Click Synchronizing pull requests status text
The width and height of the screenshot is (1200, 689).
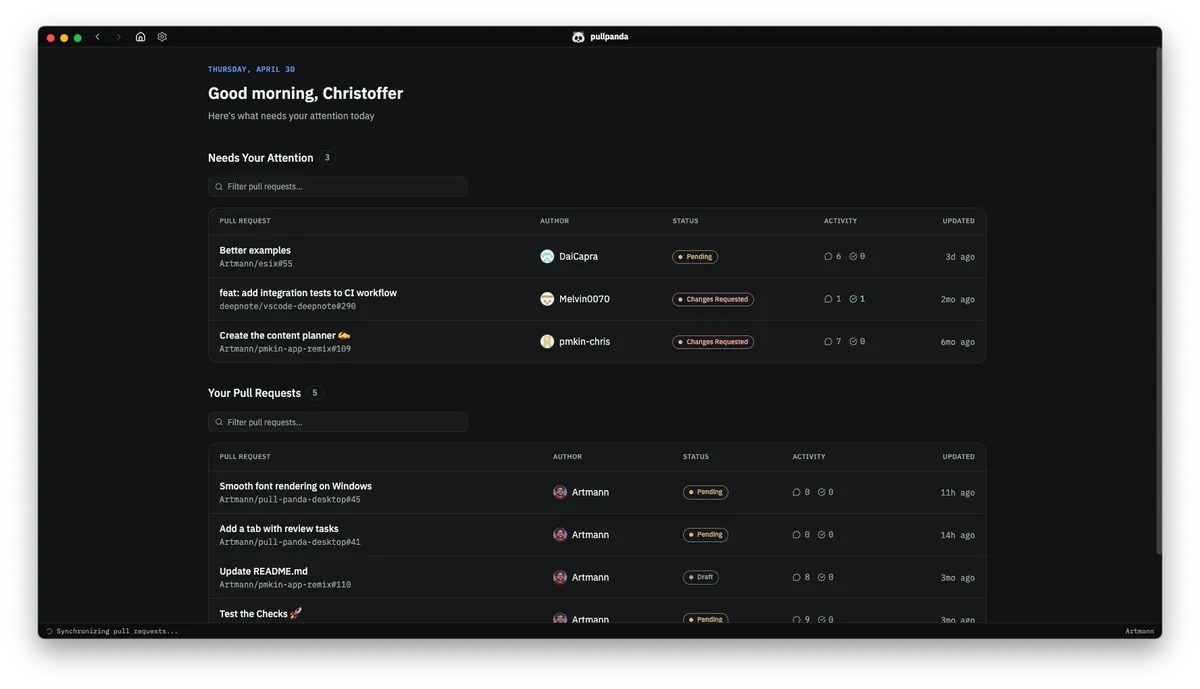tap(117, 631)
